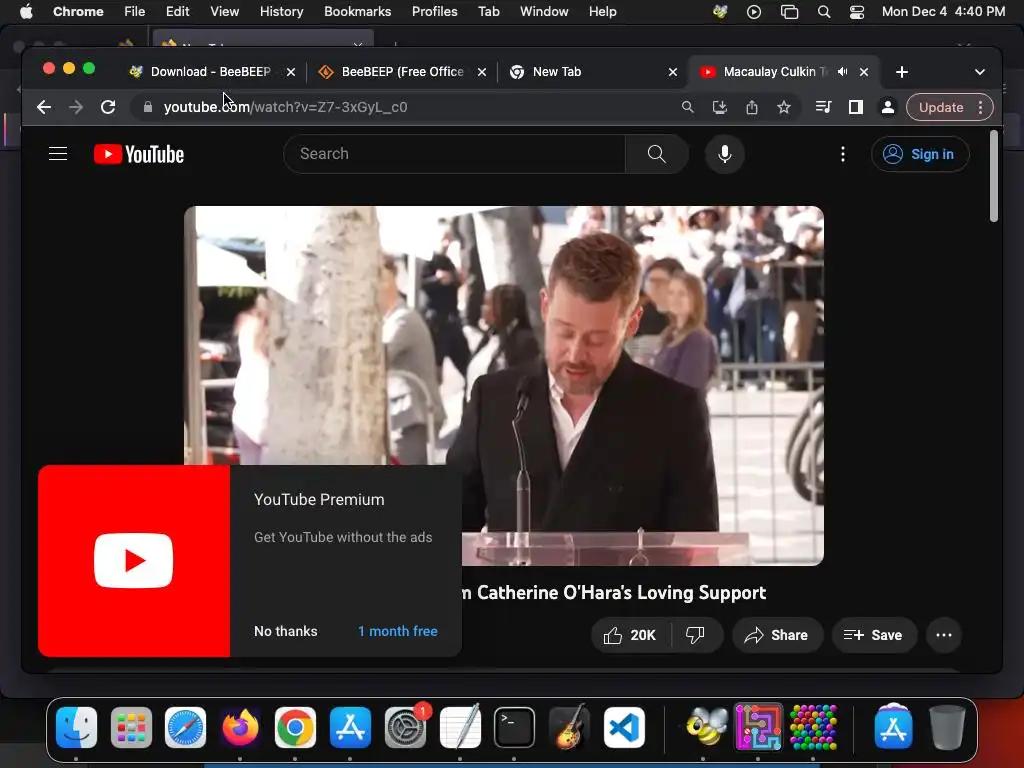Viewport: 1024px width, 768px height.
Task: Launch Firefox from the Dock
Action: point(240,727)
